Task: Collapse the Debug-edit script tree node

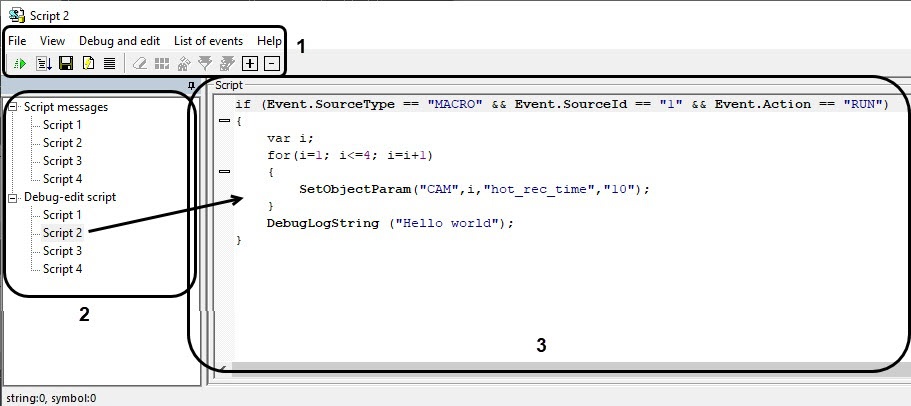Action: 12,197
